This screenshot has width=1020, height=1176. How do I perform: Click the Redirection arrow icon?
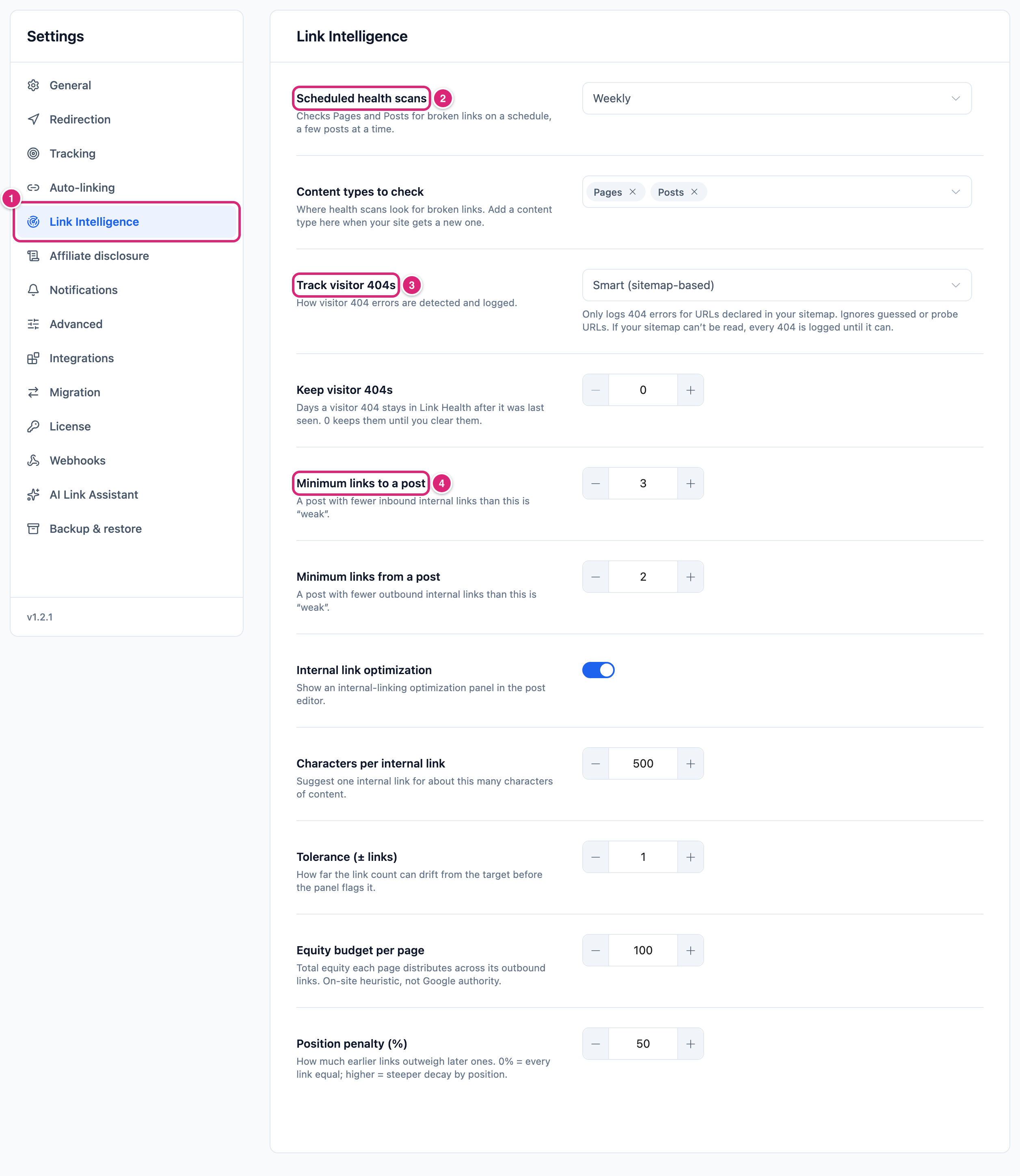(34, 119)
